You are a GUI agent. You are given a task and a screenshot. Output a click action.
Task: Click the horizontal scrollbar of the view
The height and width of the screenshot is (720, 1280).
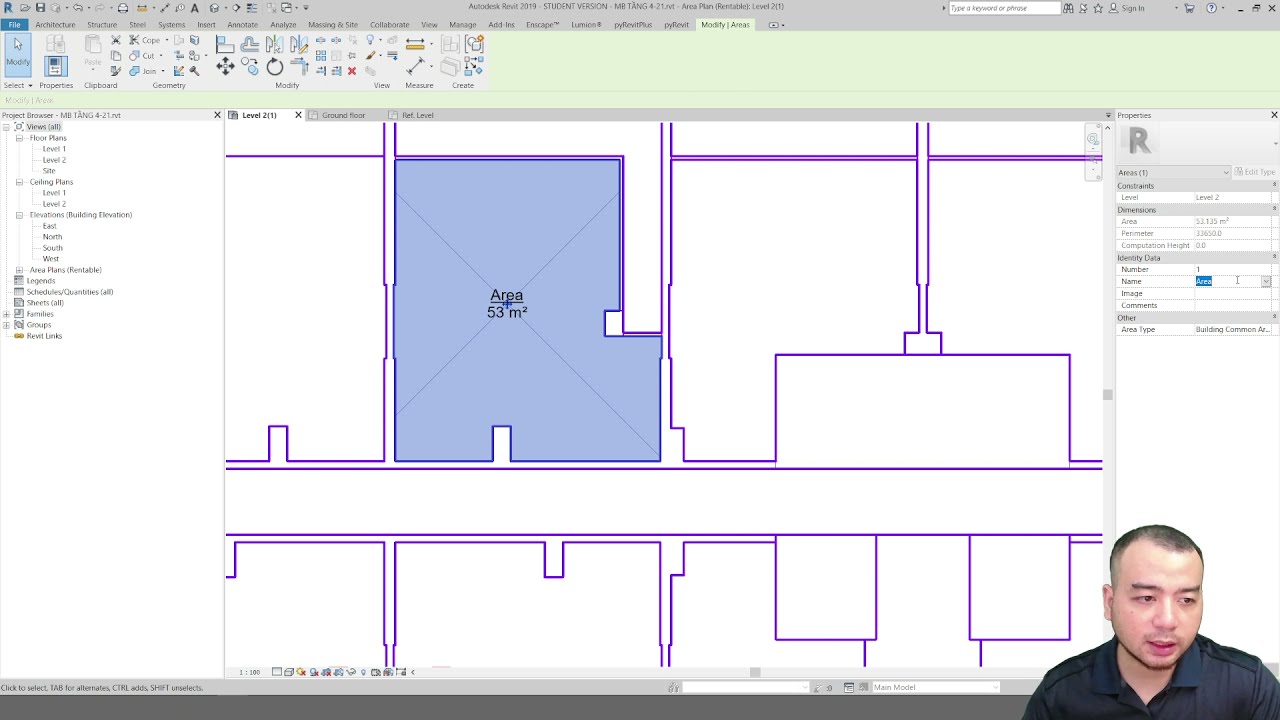[755, 672]
